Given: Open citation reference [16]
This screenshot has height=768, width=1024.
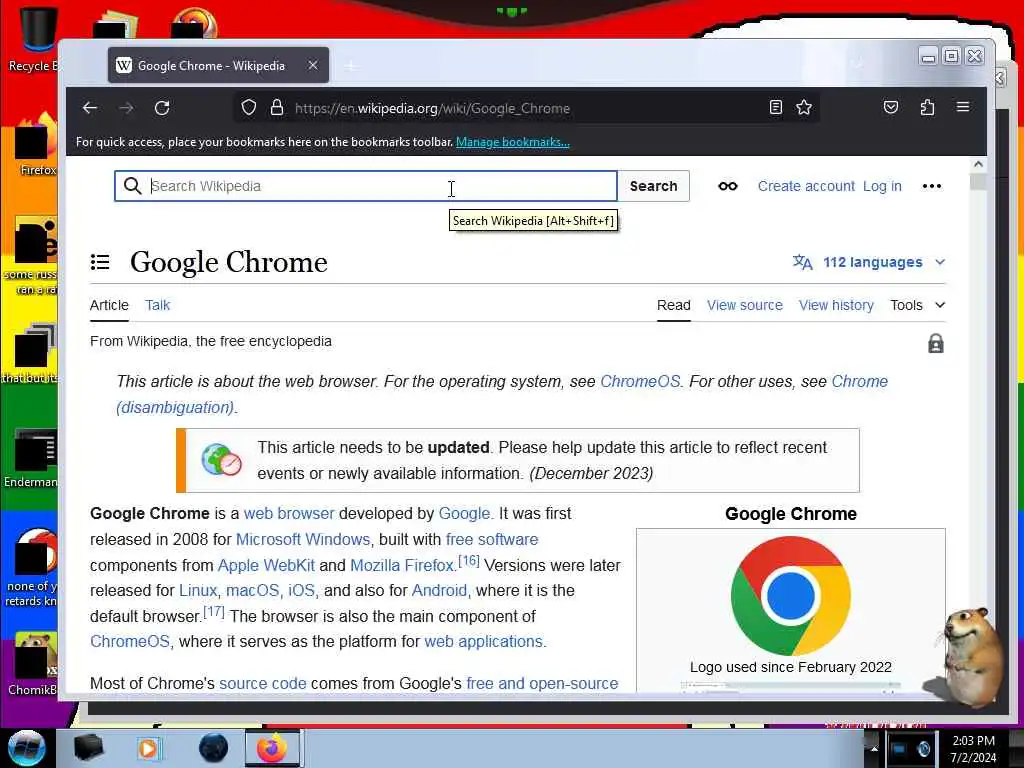Looking at the screenshot, I should click(469, 561).
